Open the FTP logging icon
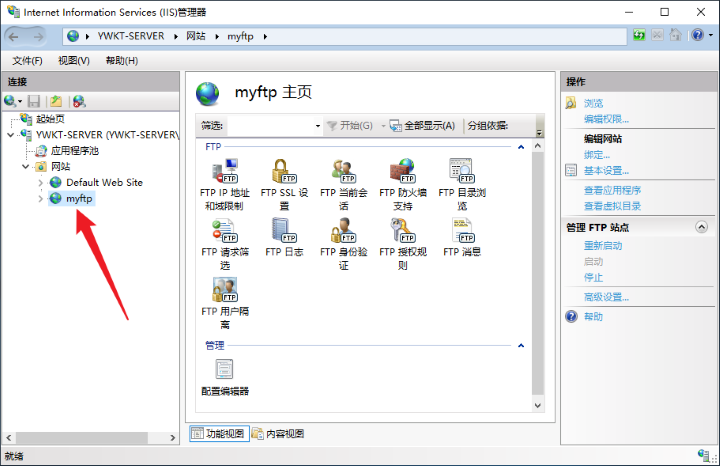 [284, 237]
